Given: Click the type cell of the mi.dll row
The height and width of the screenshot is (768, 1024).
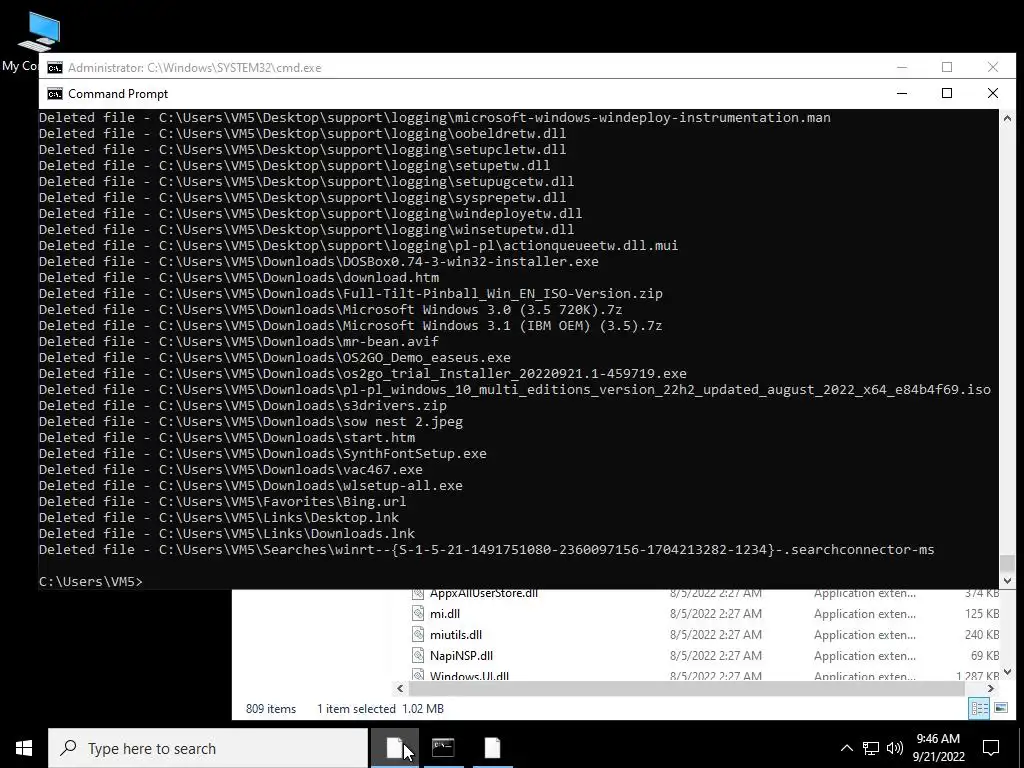Looking at the screenshot, I should pyautogui.click(x=865, y=614).
